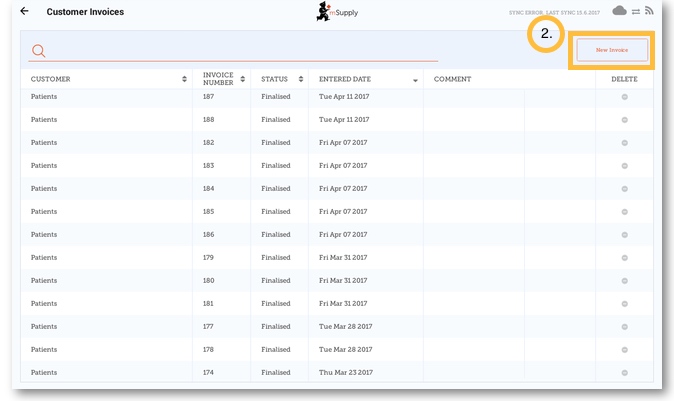Image resolution: width=674 pixels, height=401 pixels.
Task: Mark invoice 179 for deletion
Action: point(625,258)
